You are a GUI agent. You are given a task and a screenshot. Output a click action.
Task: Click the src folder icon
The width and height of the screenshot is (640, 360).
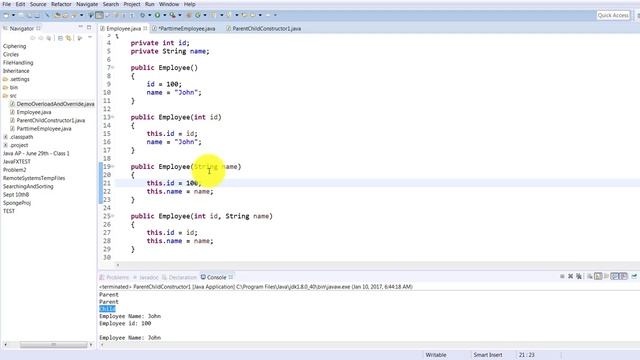click(x=5, y=96)
